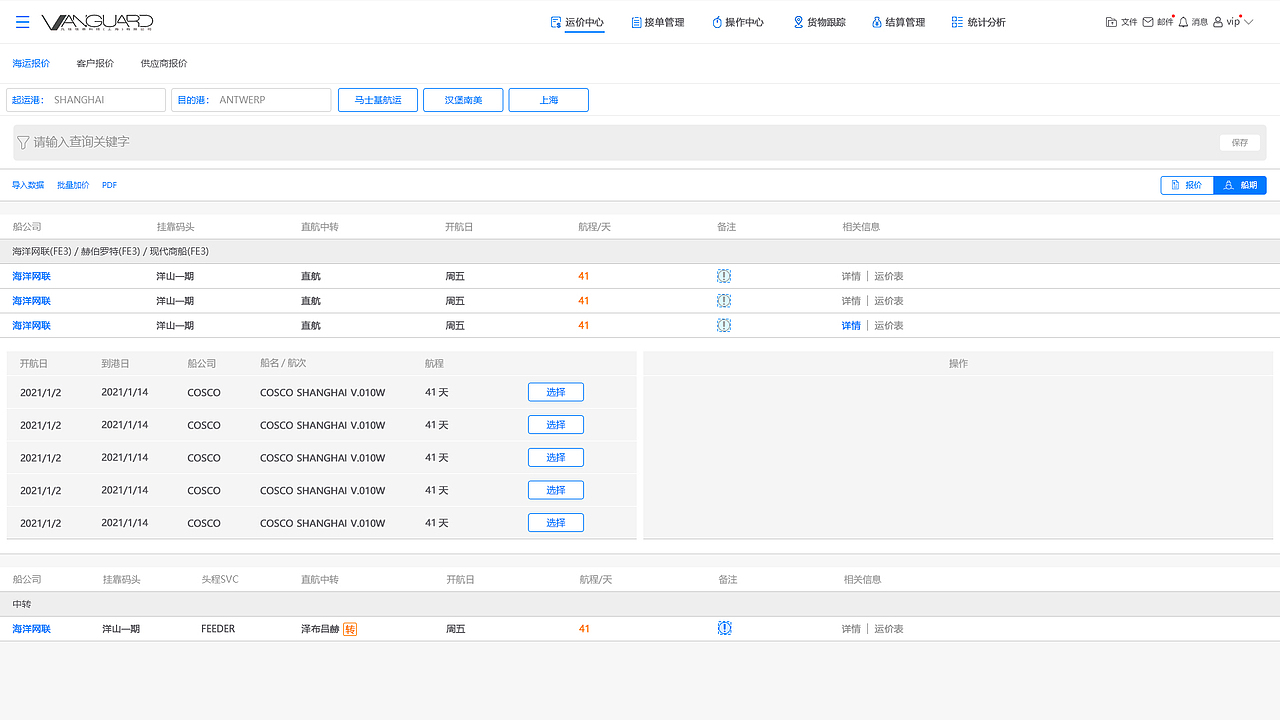Click the 船名 / 航次 column header

click(283, 363)
